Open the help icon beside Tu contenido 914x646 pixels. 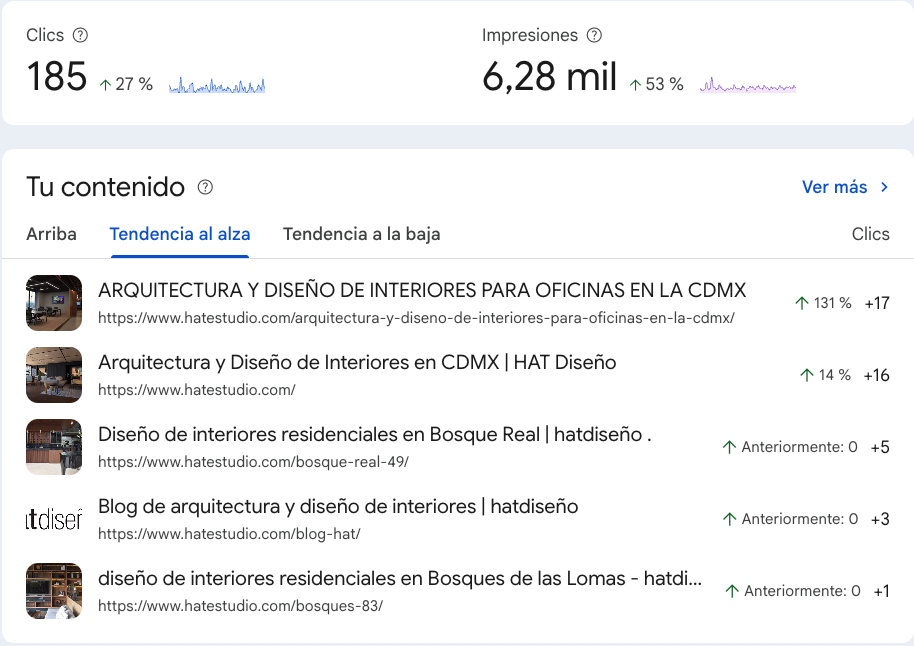[205, 187]
